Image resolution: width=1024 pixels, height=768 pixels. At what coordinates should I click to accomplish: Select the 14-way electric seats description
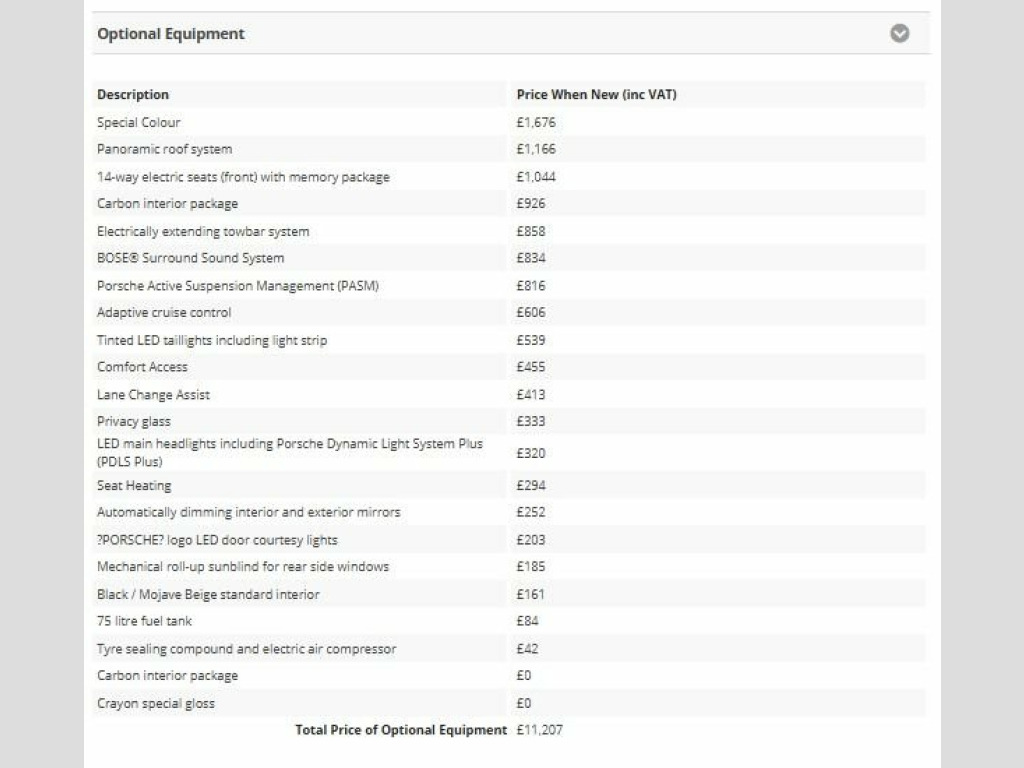243,177
